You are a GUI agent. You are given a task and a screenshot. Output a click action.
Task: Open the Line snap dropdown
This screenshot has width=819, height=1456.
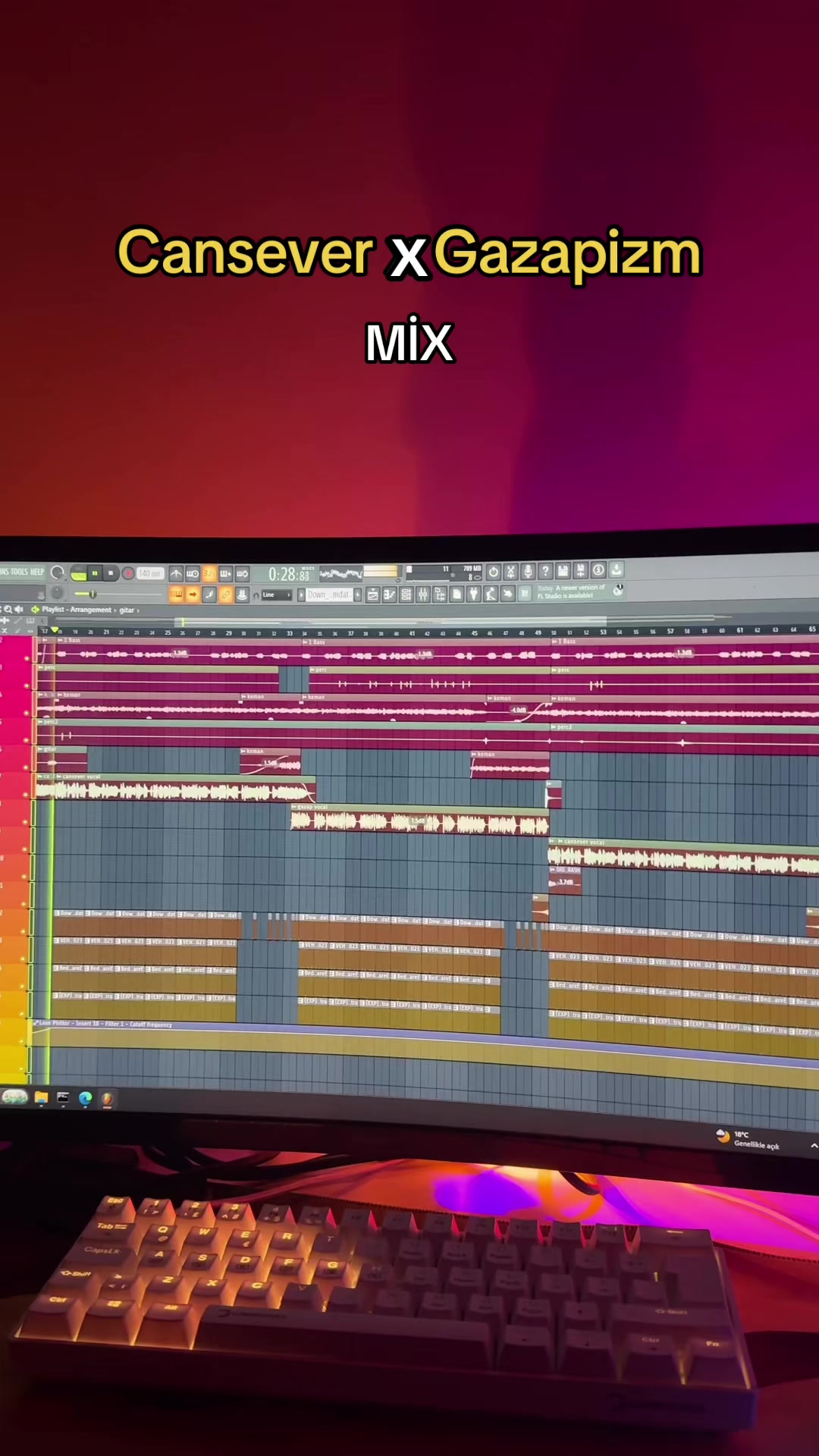pos(277,595)
